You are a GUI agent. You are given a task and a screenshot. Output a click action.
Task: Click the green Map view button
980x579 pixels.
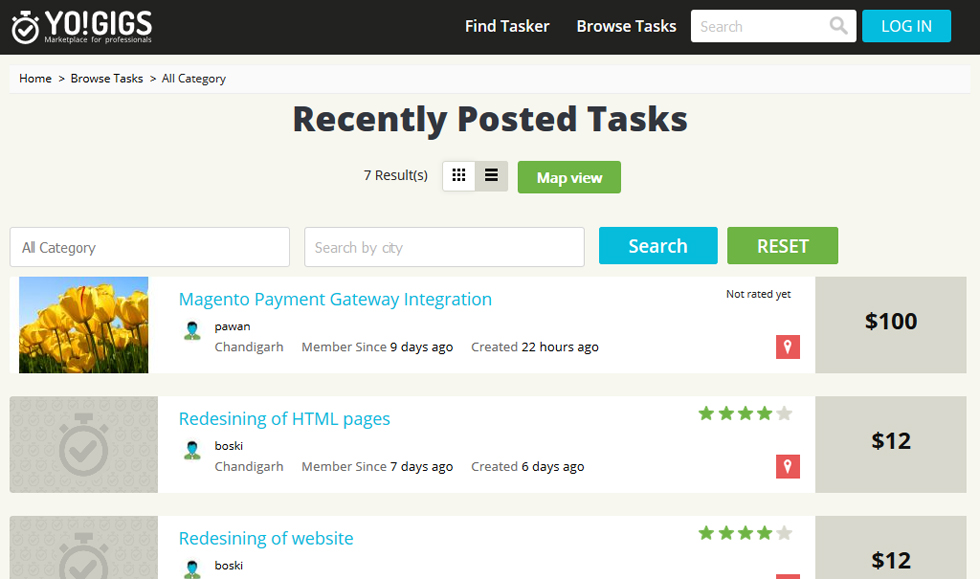point(569,178)
